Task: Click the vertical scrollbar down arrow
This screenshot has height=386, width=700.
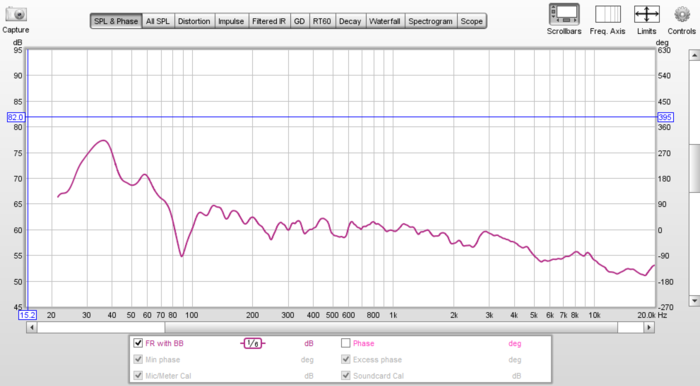Action: tap(694, 301)
